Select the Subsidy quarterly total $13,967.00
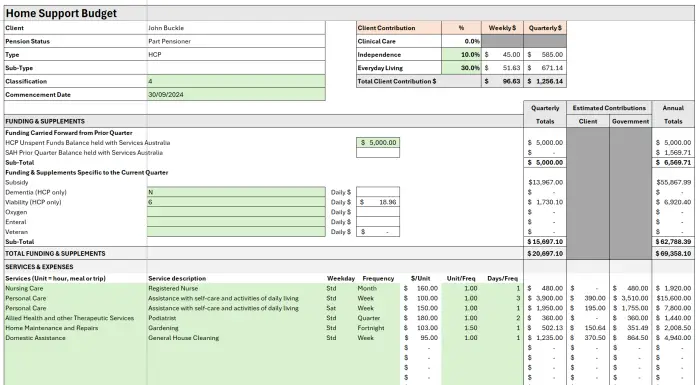 point(545,182)
